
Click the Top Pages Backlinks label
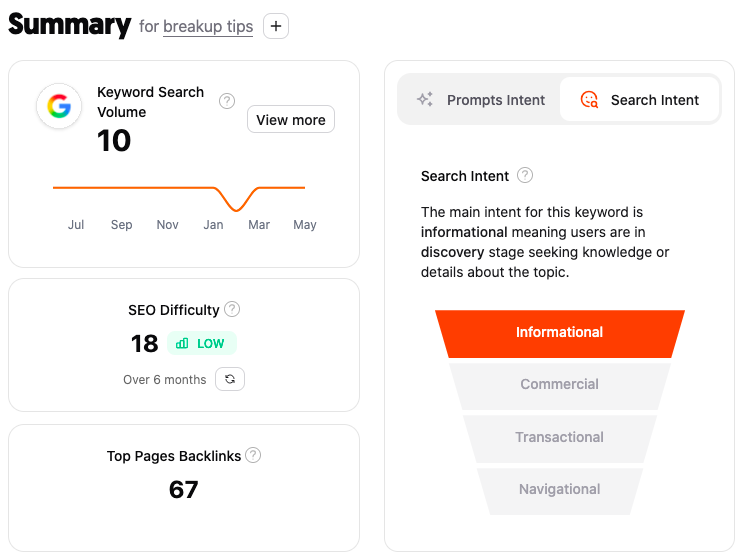click(174, 456)
